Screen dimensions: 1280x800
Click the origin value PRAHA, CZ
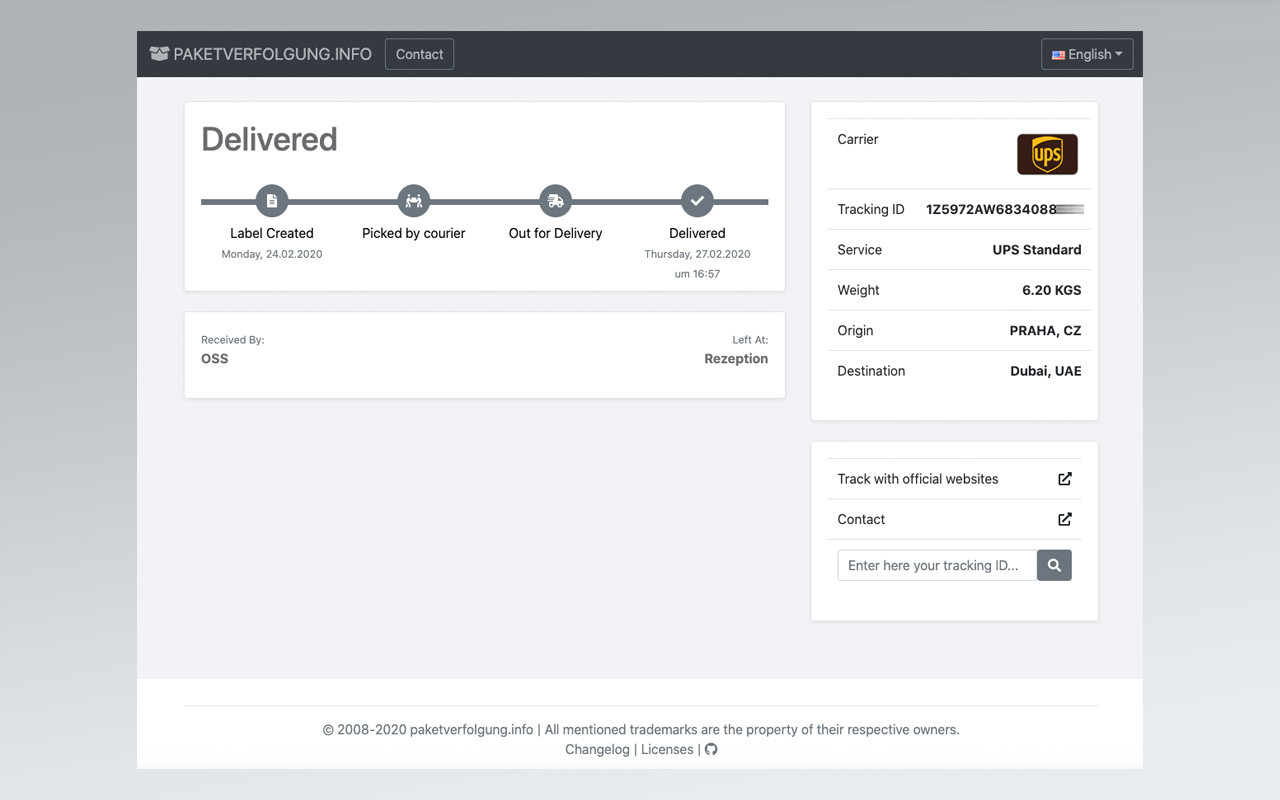coord(1046,330)
